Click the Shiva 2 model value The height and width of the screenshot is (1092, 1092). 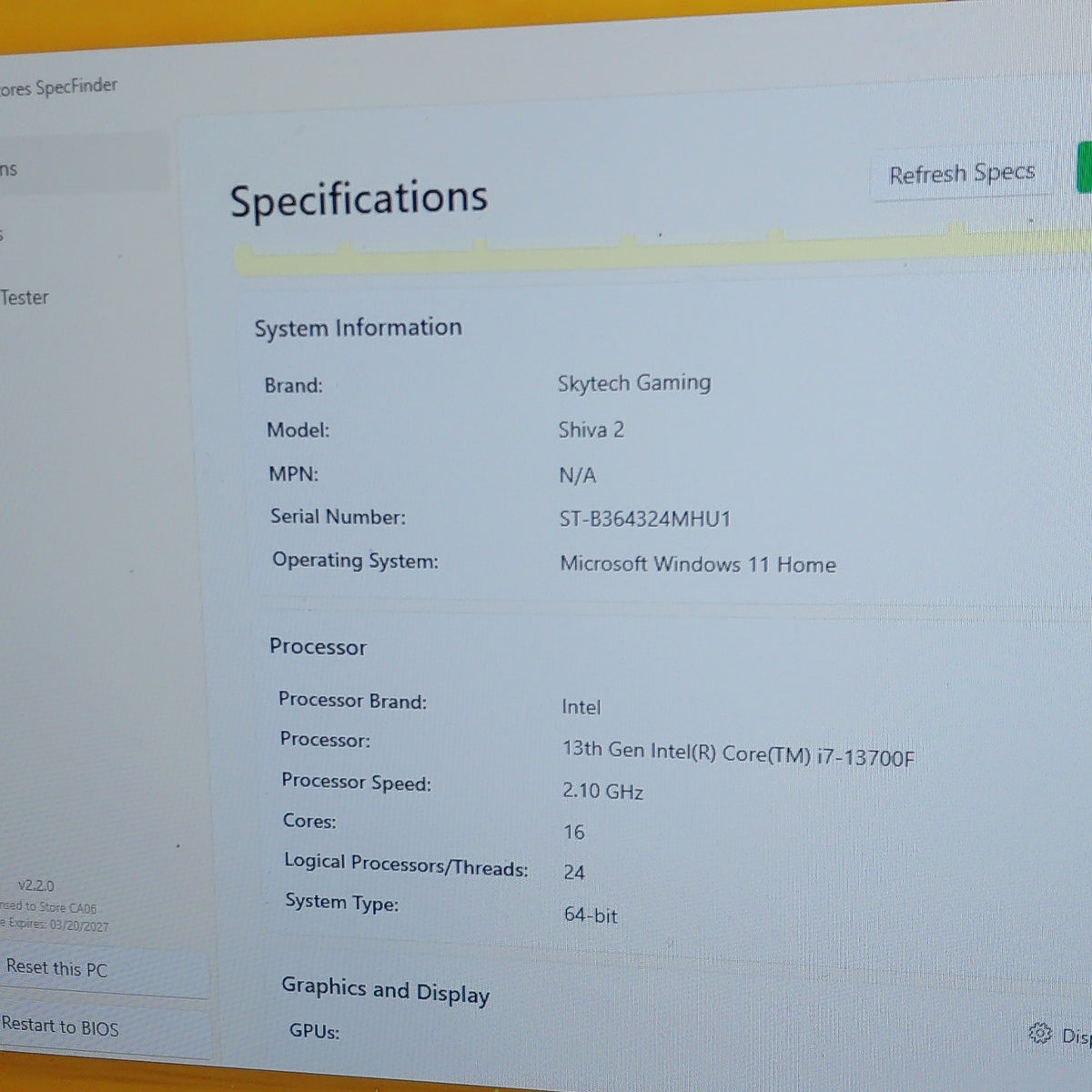click(591, 430)
